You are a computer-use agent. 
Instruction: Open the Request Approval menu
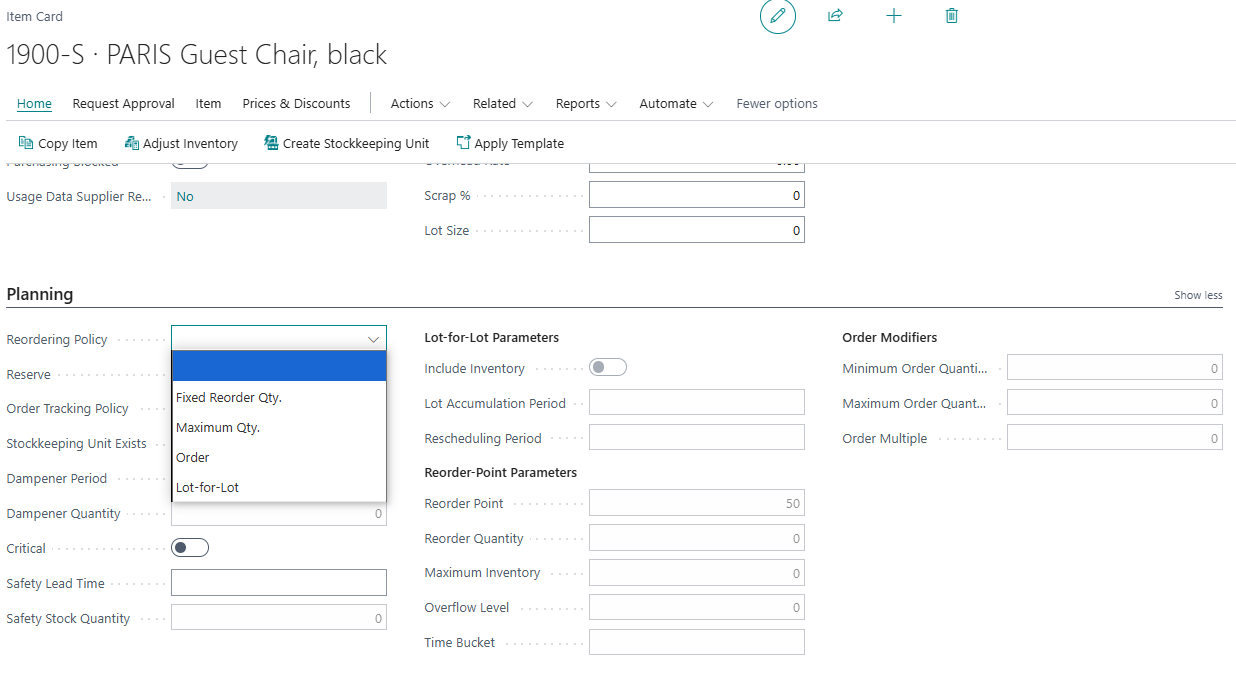(x=123, y=103)
